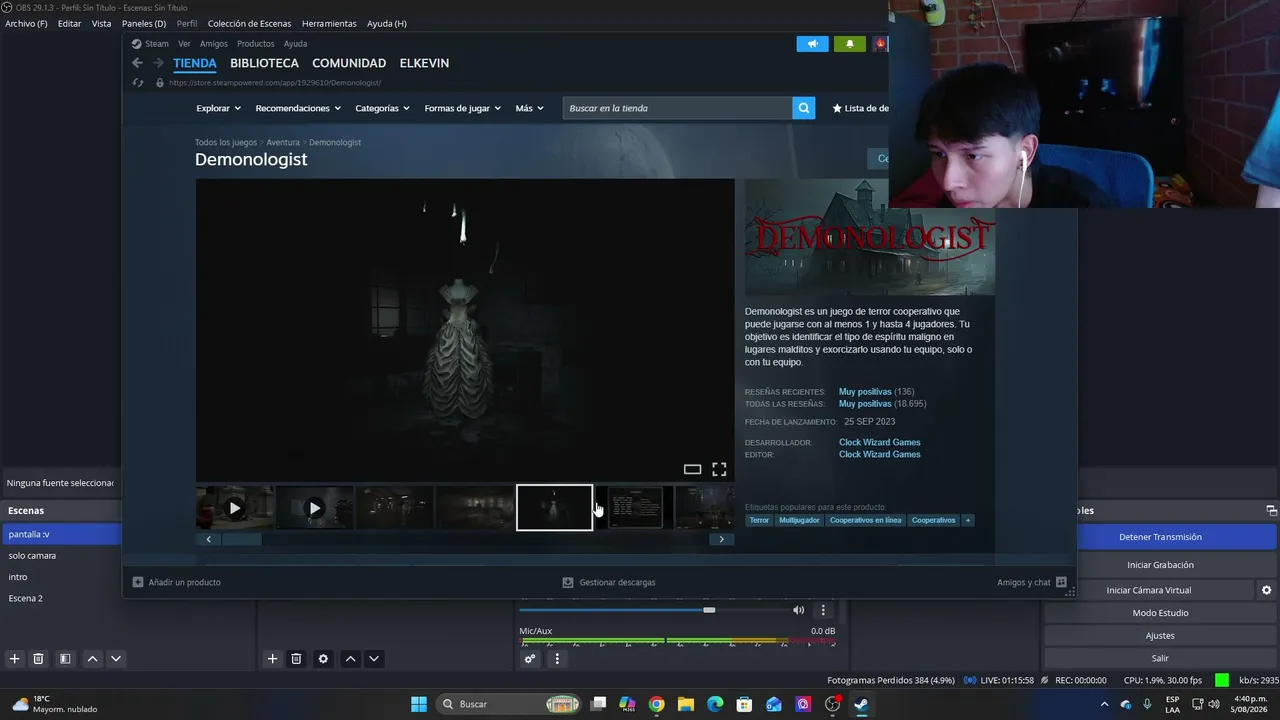Float the controls dock with the pop-out icon
This screenshot has width=1280, height=720.
pos(1271,510)
